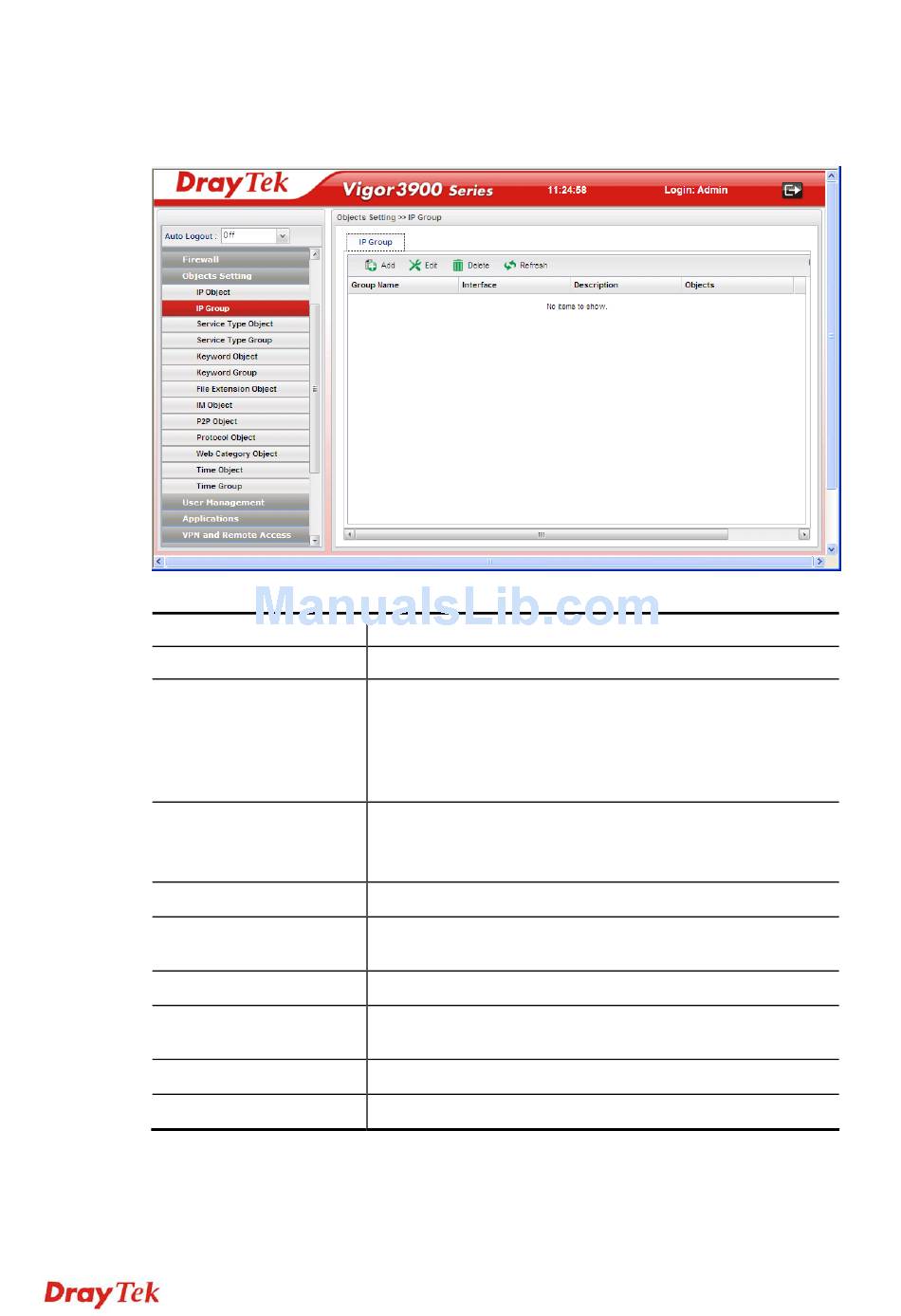Click table horizontal scrollbar right arrow

point(804,534)
